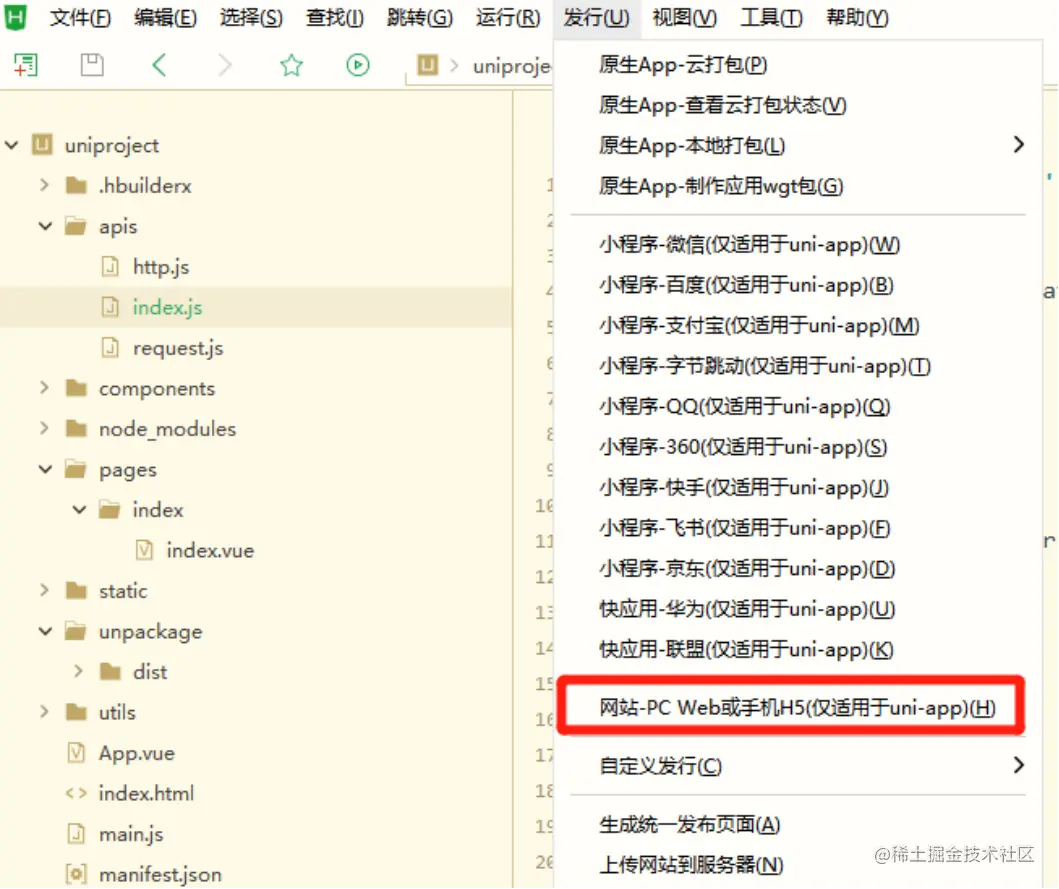Click the index.html code bracket icon

[x=76, y=793]
